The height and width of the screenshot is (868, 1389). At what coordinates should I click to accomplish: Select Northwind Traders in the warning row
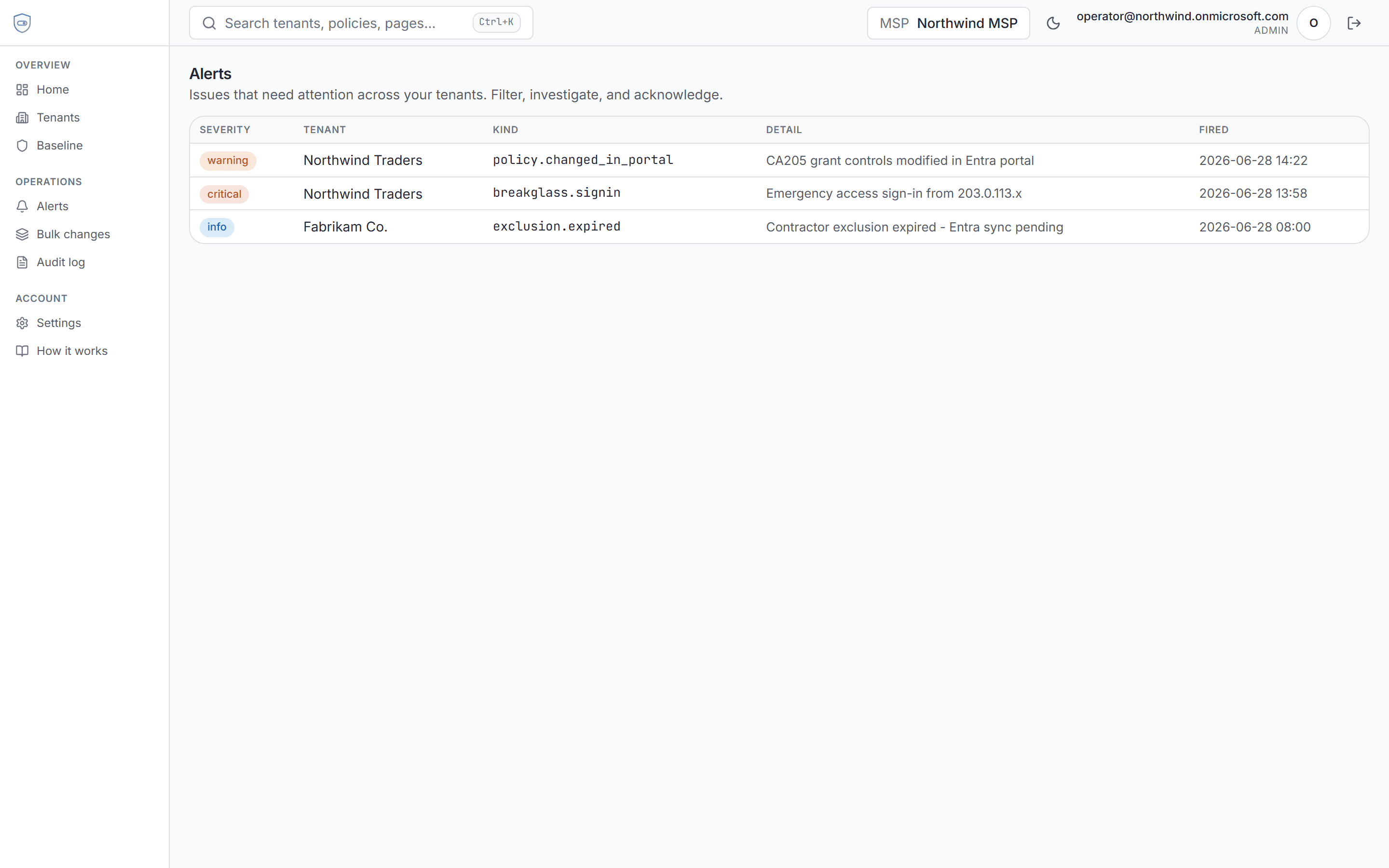(363, 161)
